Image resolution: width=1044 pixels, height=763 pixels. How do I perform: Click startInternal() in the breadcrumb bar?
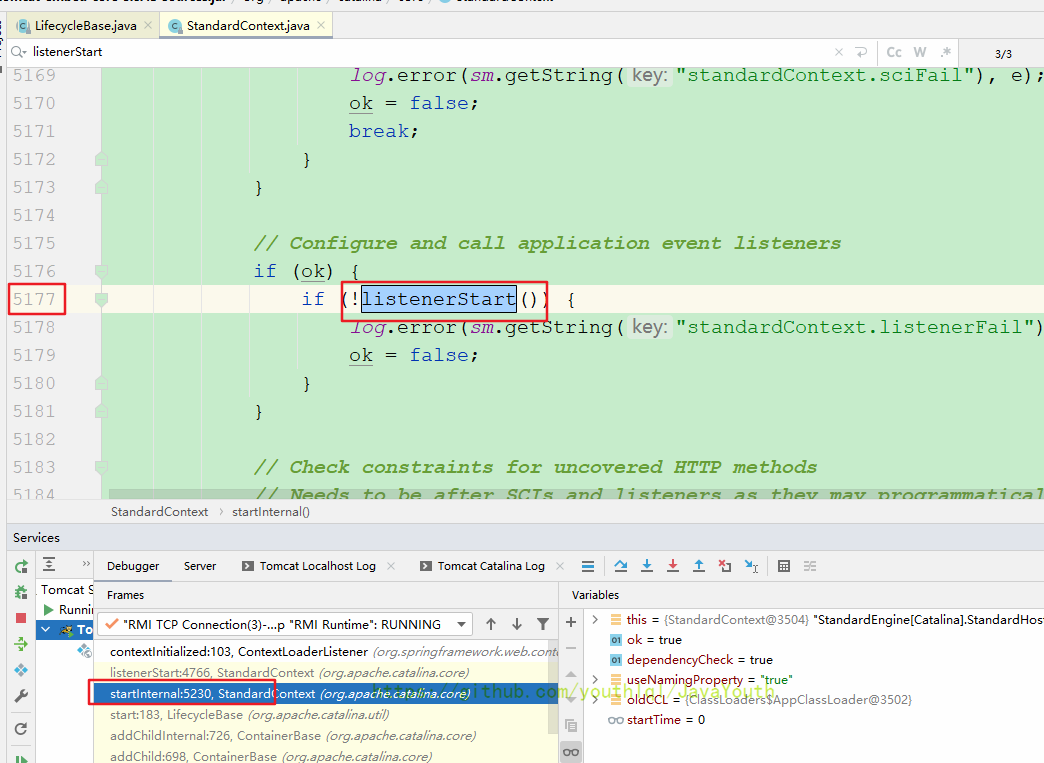pyautogui.click(x=271, y=511)
